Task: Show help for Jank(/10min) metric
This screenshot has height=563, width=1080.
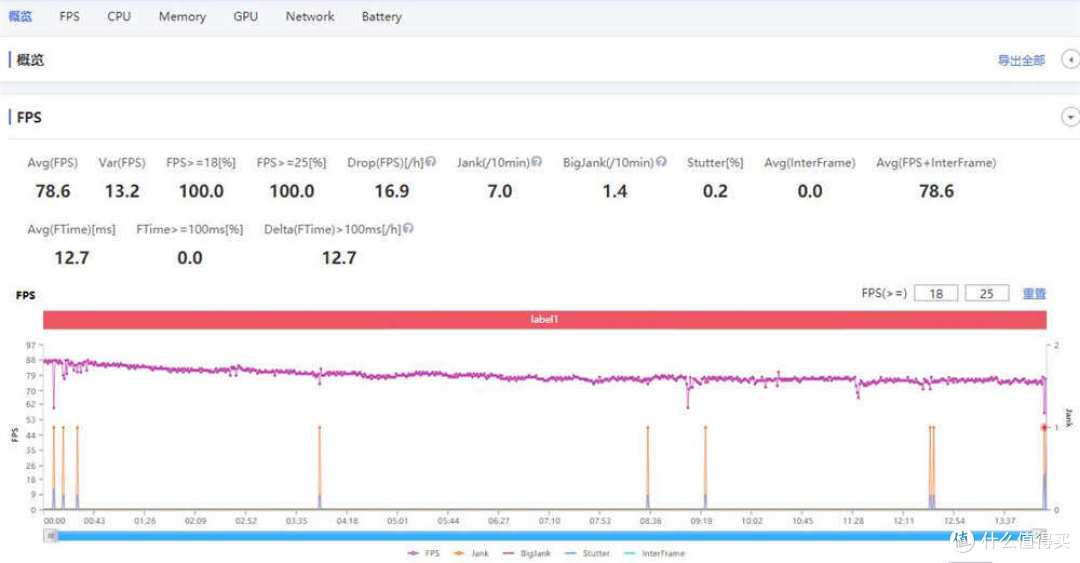Action: 537,162
